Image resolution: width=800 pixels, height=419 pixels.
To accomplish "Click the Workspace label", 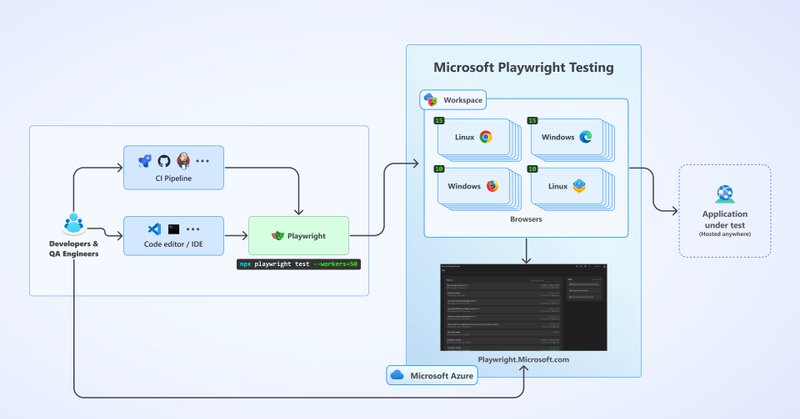I will tap(463, 100).
